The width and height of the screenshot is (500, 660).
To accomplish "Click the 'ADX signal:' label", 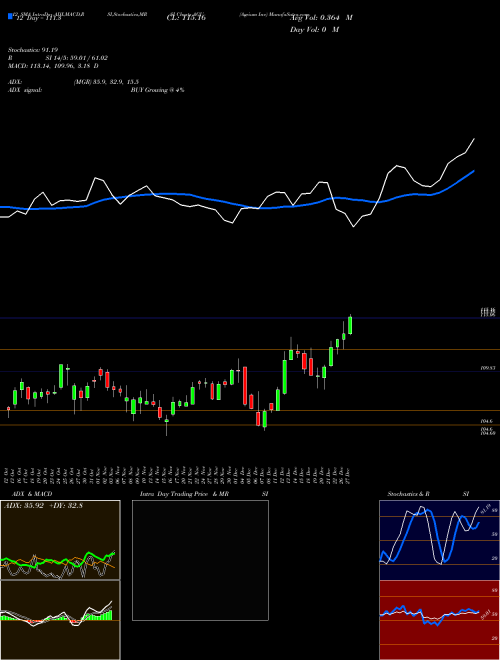I will pos(25,90).
